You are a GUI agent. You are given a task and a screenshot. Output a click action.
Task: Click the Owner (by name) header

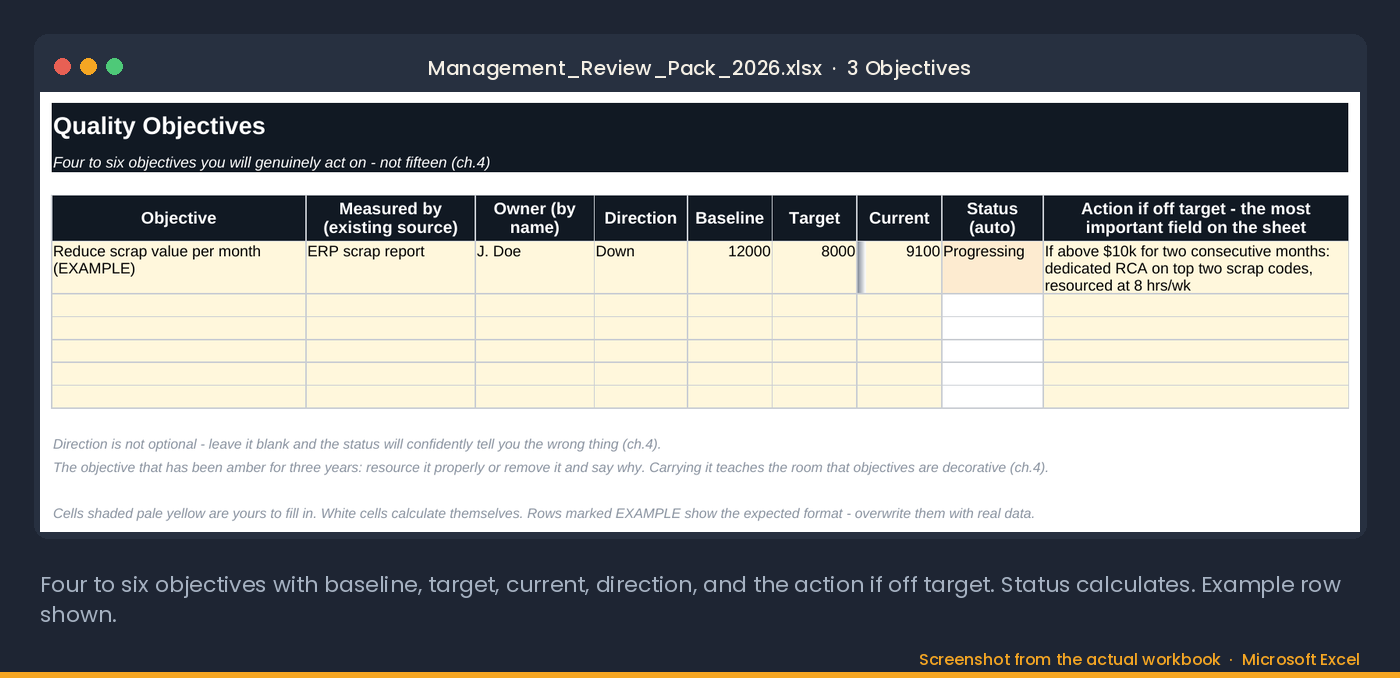(535, 218)
